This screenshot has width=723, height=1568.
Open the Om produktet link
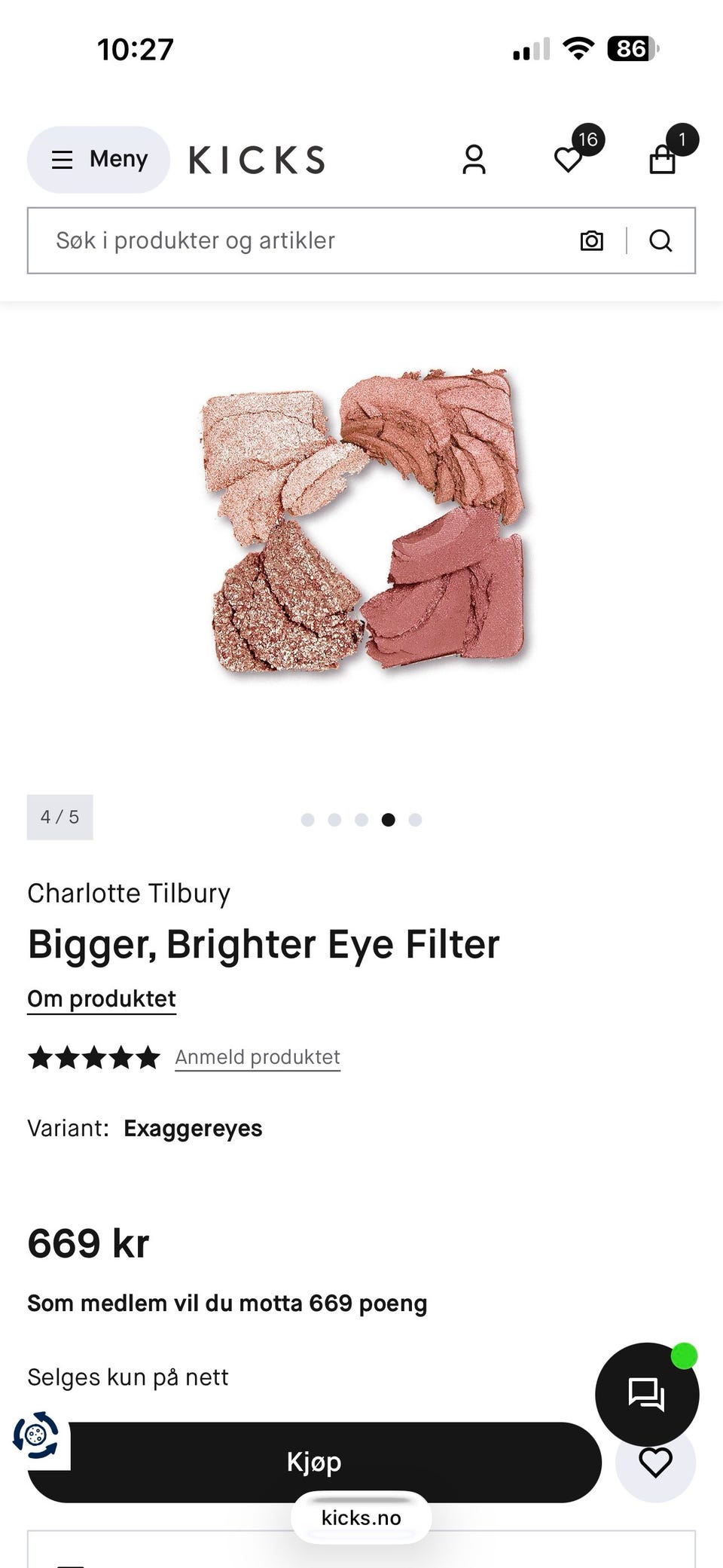102,999
